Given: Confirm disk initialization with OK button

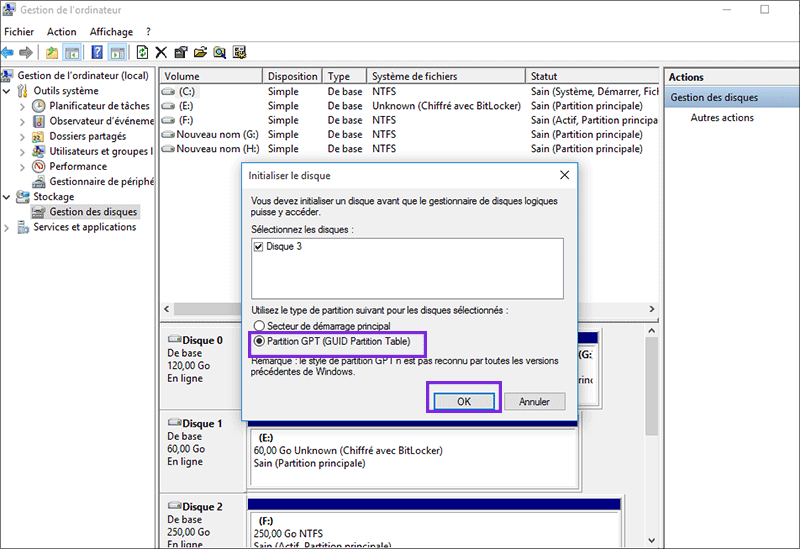Looking at the screenshot, I should (464, 401).
